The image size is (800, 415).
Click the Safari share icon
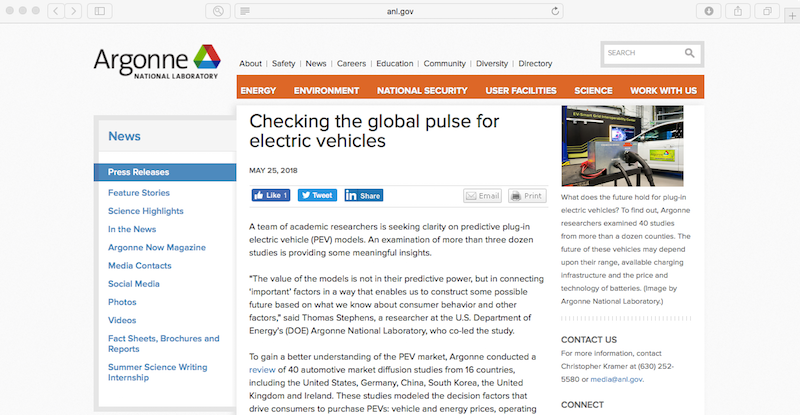[738, 11]
